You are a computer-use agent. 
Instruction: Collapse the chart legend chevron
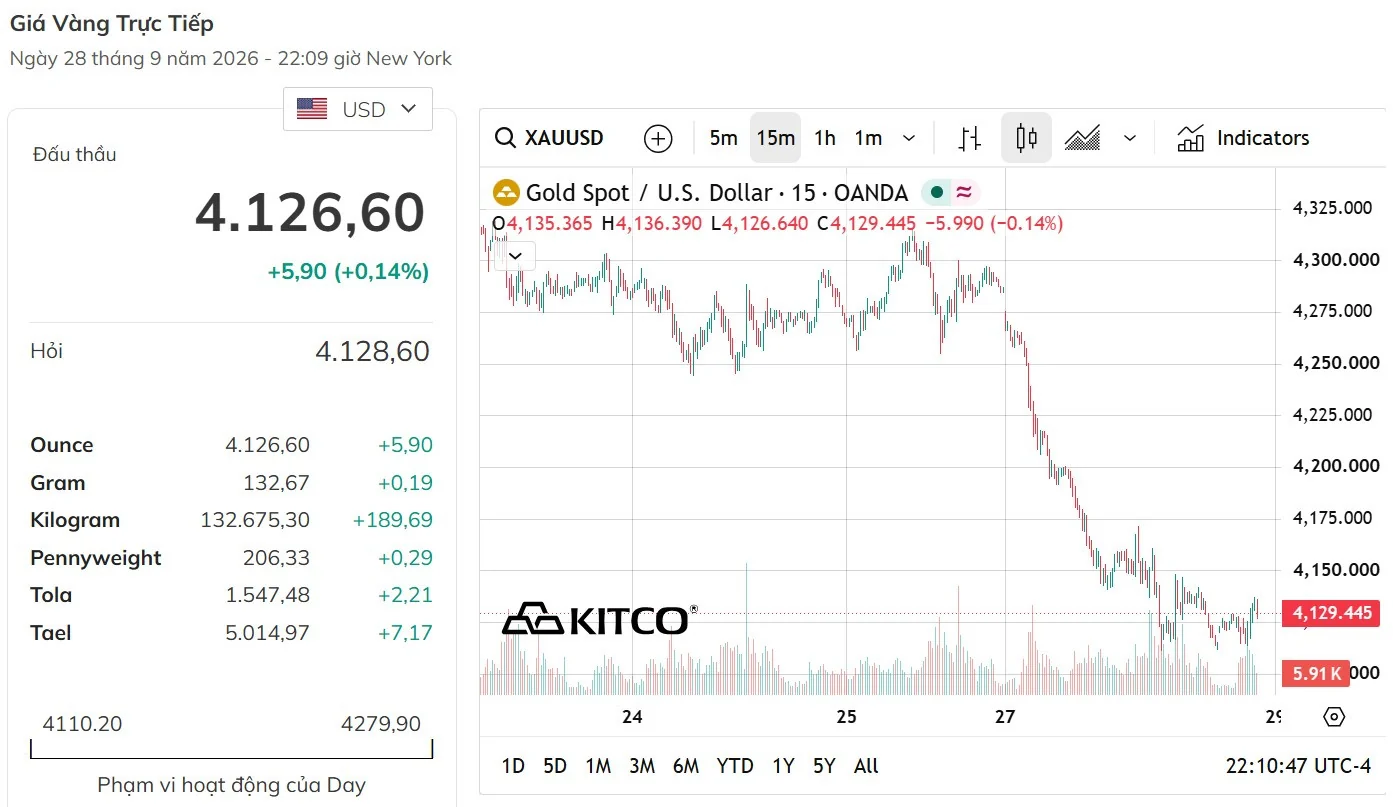click(516, 256)
